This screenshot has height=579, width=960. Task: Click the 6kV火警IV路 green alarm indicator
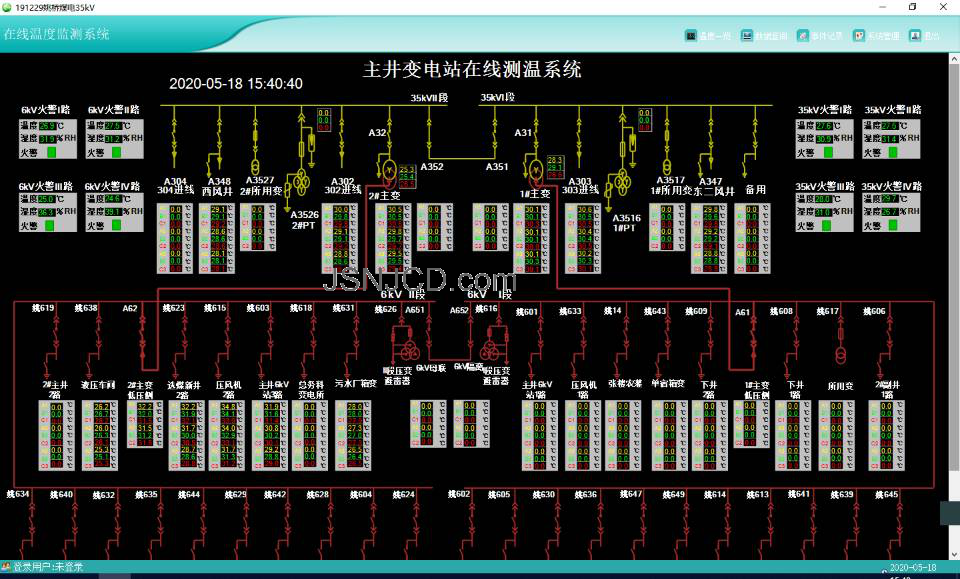pos(116,225)
